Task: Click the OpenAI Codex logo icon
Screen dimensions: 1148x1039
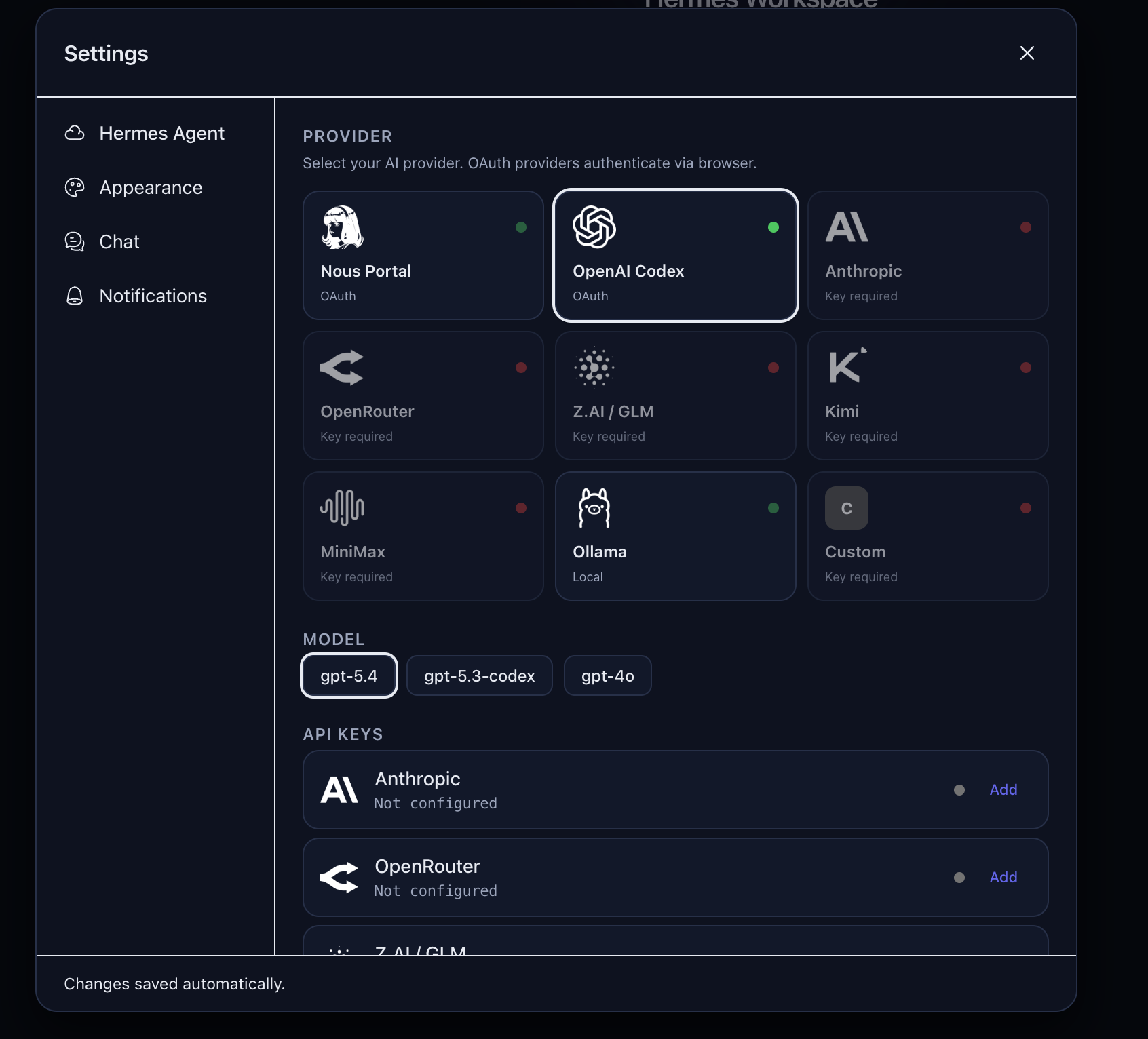Action: [x=594, y=227]
